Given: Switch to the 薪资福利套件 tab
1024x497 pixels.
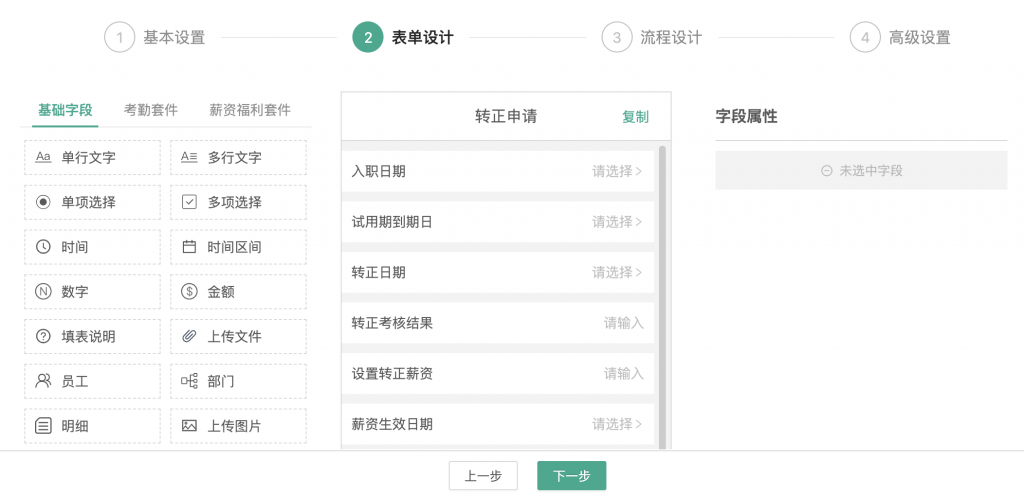Looking at the screenshot, I should (250, 110).
